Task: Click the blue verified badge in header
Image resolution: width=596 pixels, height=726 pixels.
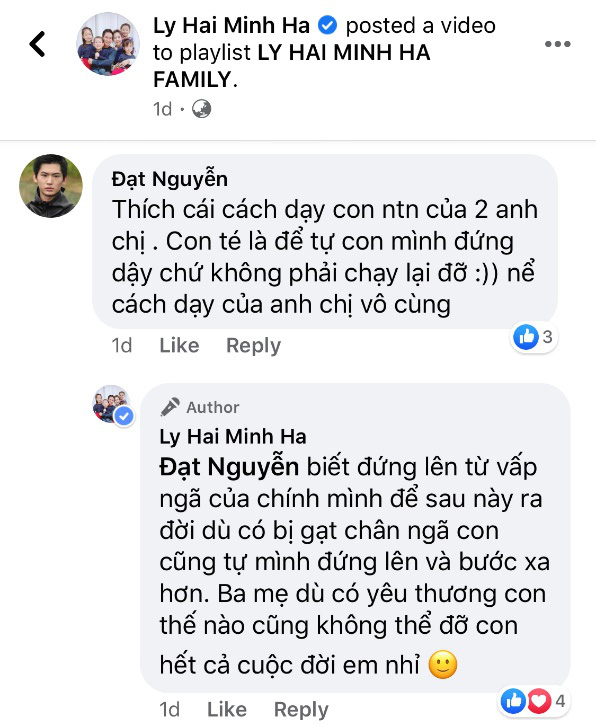Action: (x=328, y=25)
